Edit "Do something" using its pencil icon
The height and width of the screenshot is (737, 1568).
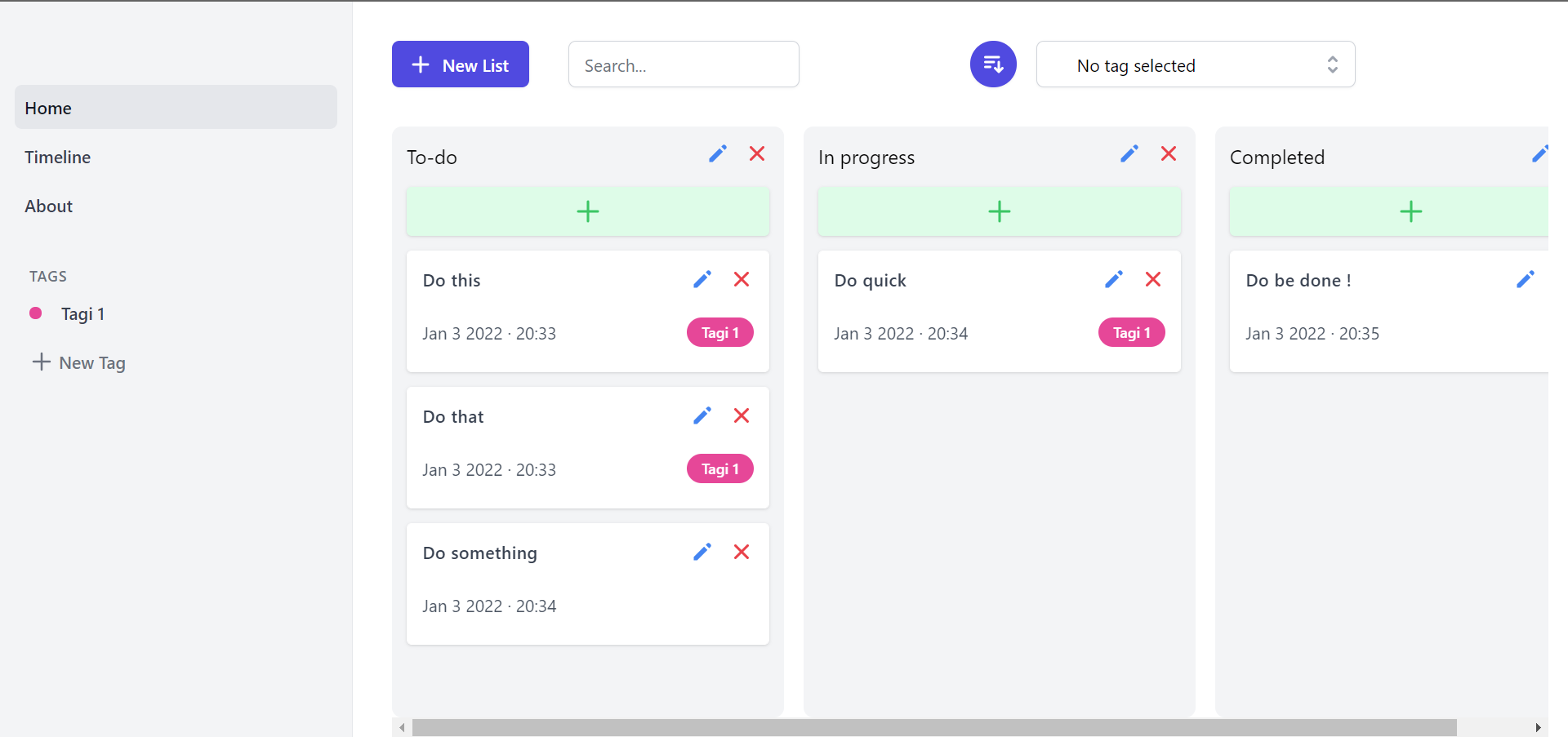702,552
